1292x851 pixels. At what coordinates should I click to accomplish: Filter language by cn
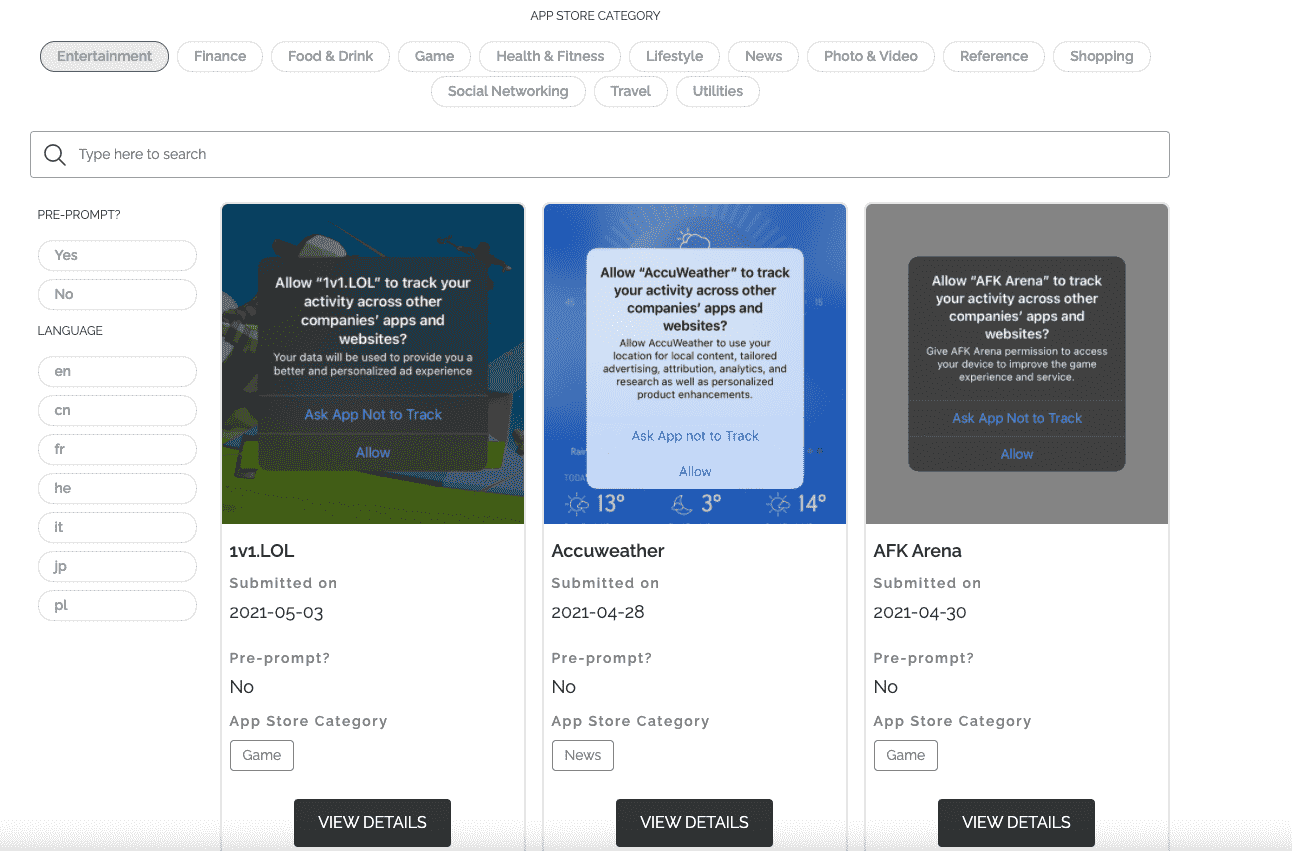pos(117,410)
